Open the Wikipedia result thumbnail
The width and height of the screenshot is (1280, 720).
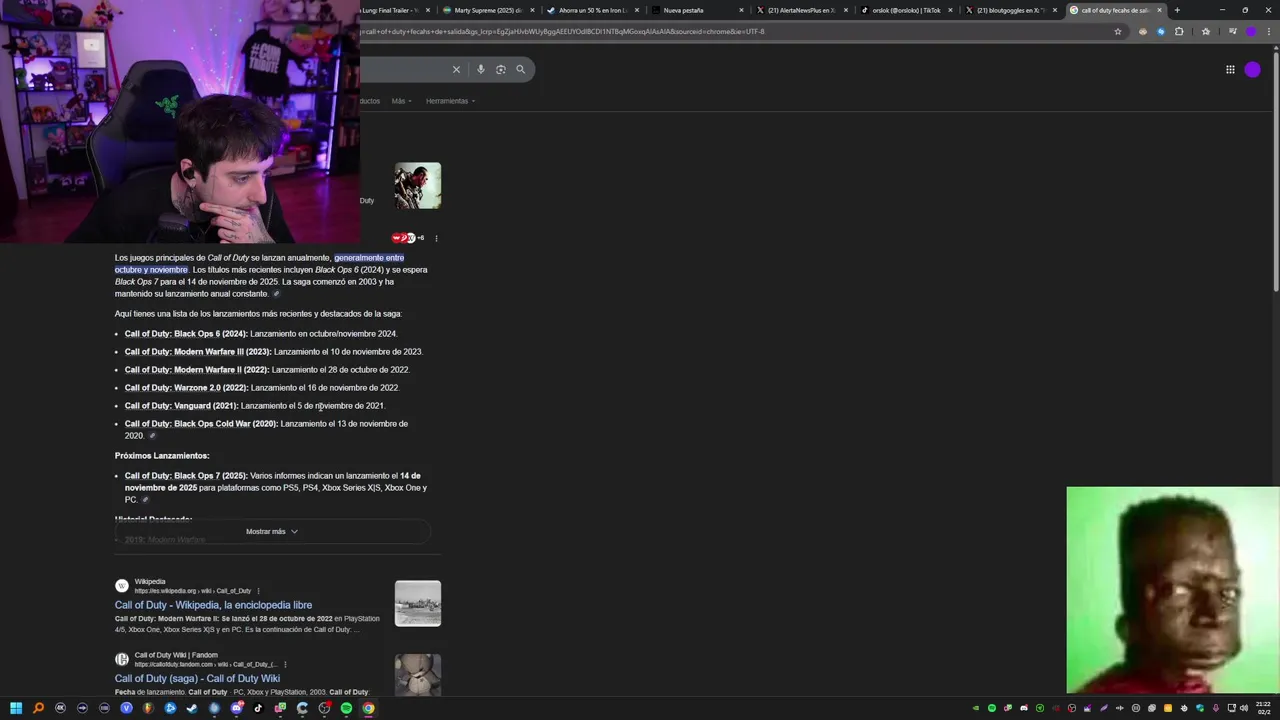pos(418,604)
